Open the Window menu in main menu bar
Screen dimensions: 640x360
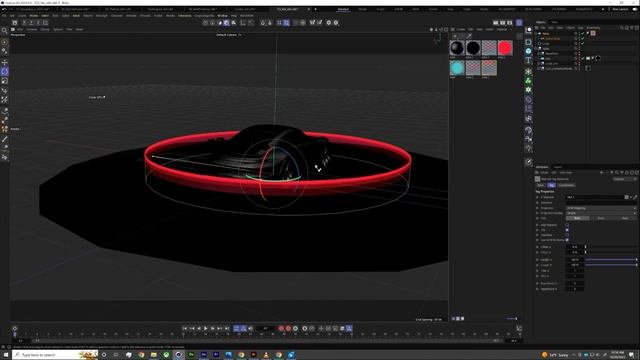222,16
